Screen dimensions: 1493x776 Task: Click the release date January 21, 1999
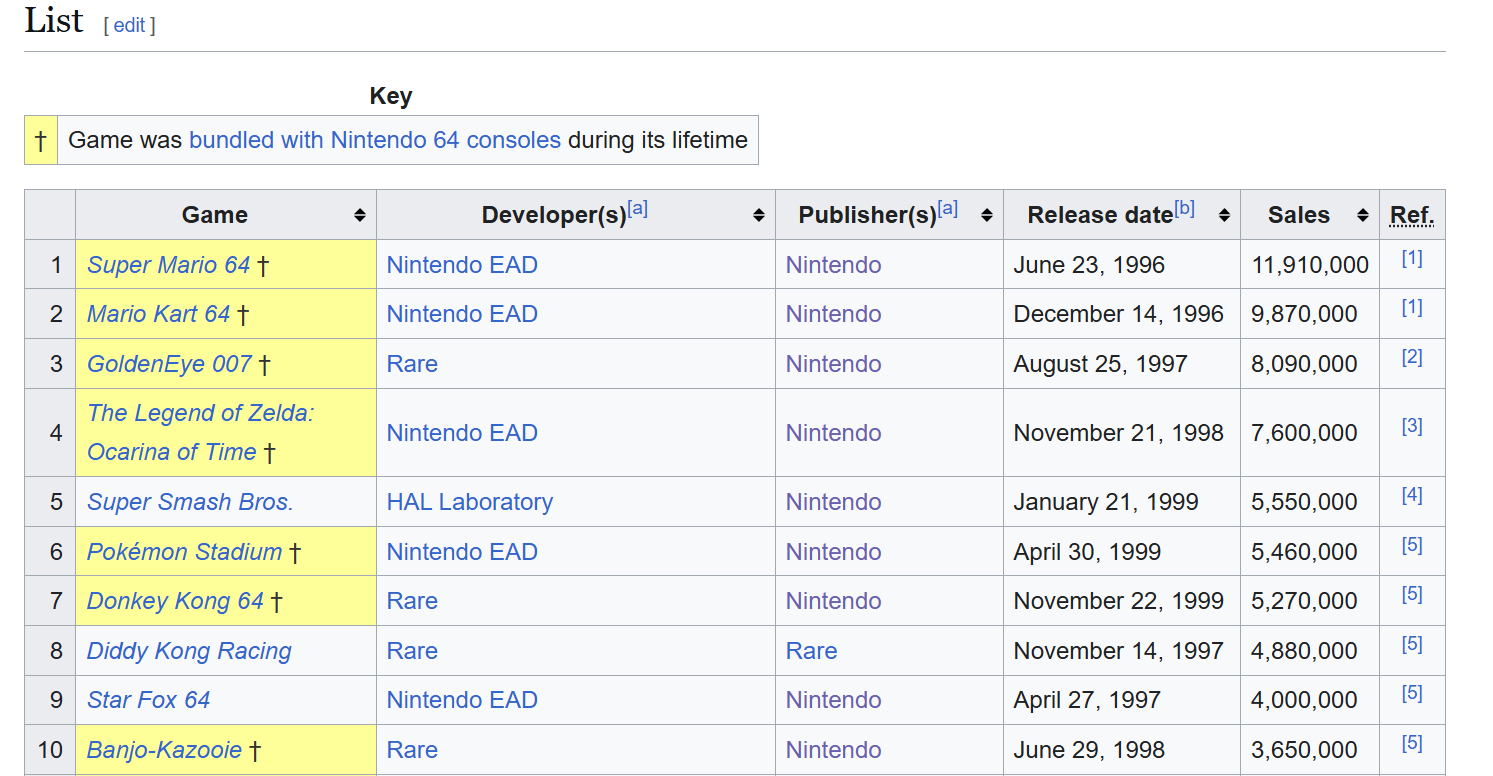tap(1106, 502)
